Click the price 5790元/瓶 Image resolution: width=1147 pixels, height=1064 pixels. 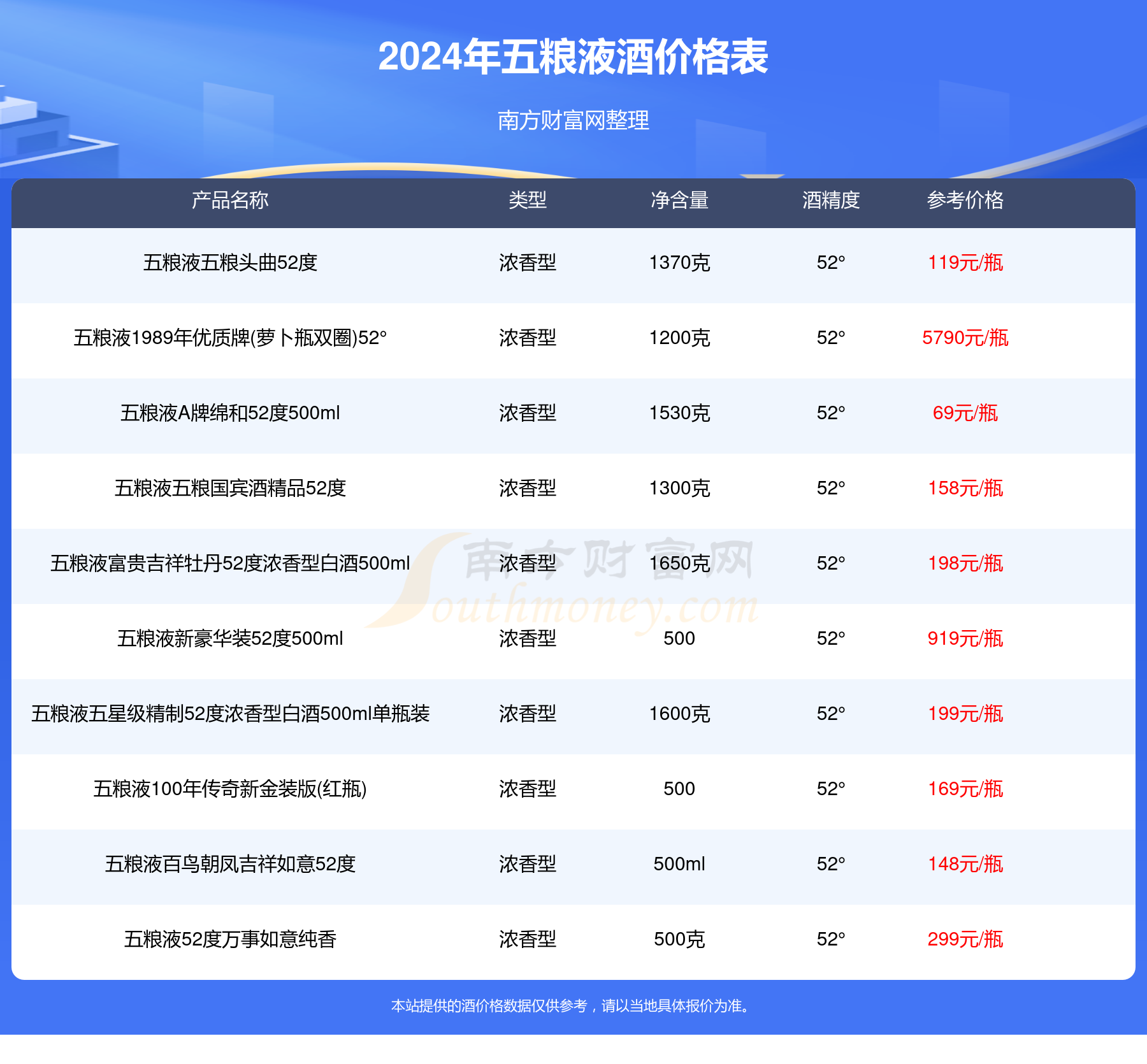[965, 338]
